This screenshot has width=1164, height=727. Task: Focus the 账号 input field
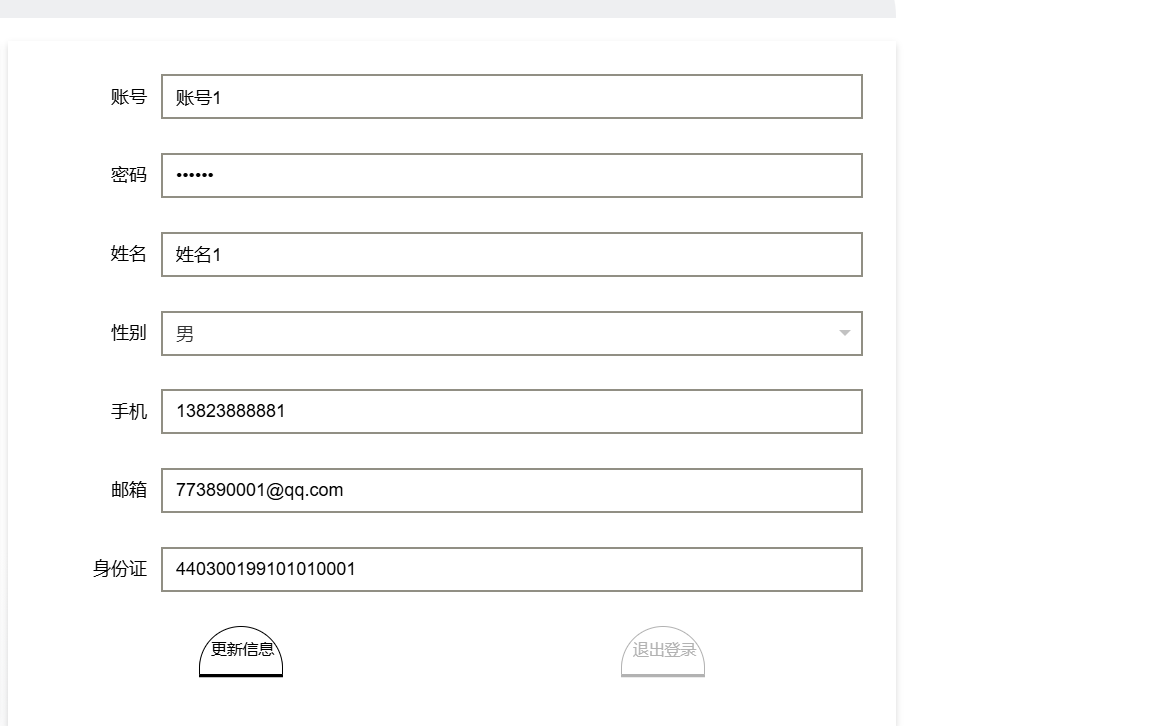[511, 97]
